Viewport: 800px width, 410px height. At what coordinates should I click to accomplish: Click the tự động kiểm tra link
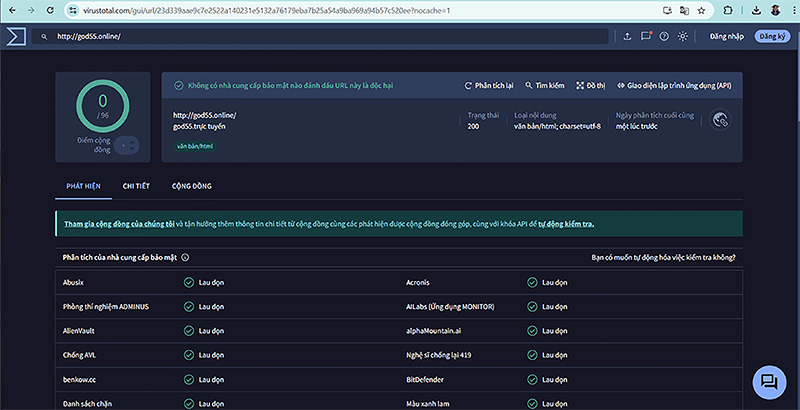566,224
